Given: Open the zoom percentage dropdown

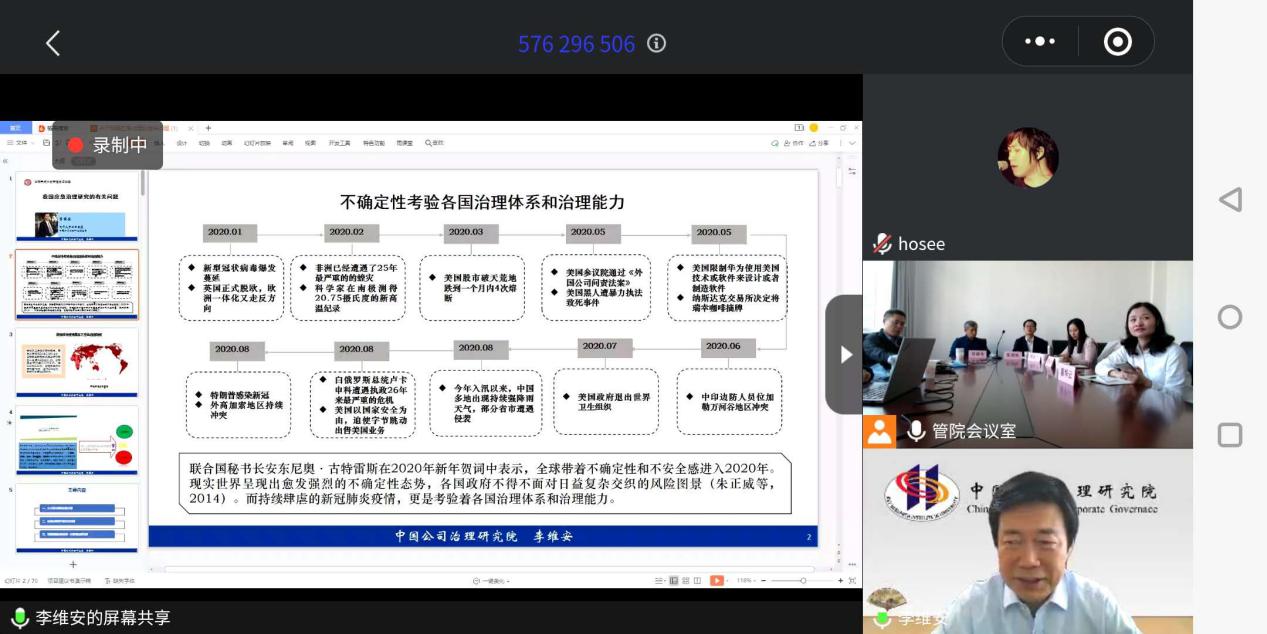Looking at the screenshot, I should click(x=746, y=580).
